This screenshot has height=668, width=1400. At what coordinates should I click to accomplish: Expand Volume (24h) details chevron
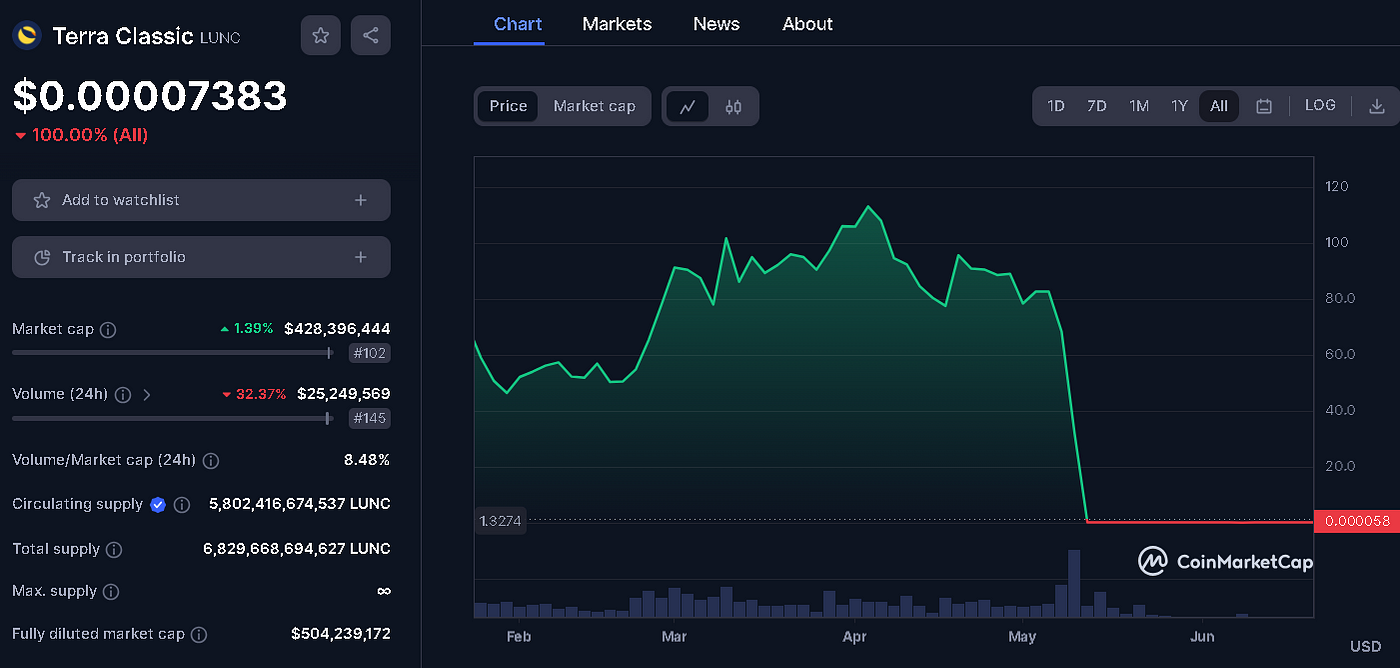(x=147, y=395)
